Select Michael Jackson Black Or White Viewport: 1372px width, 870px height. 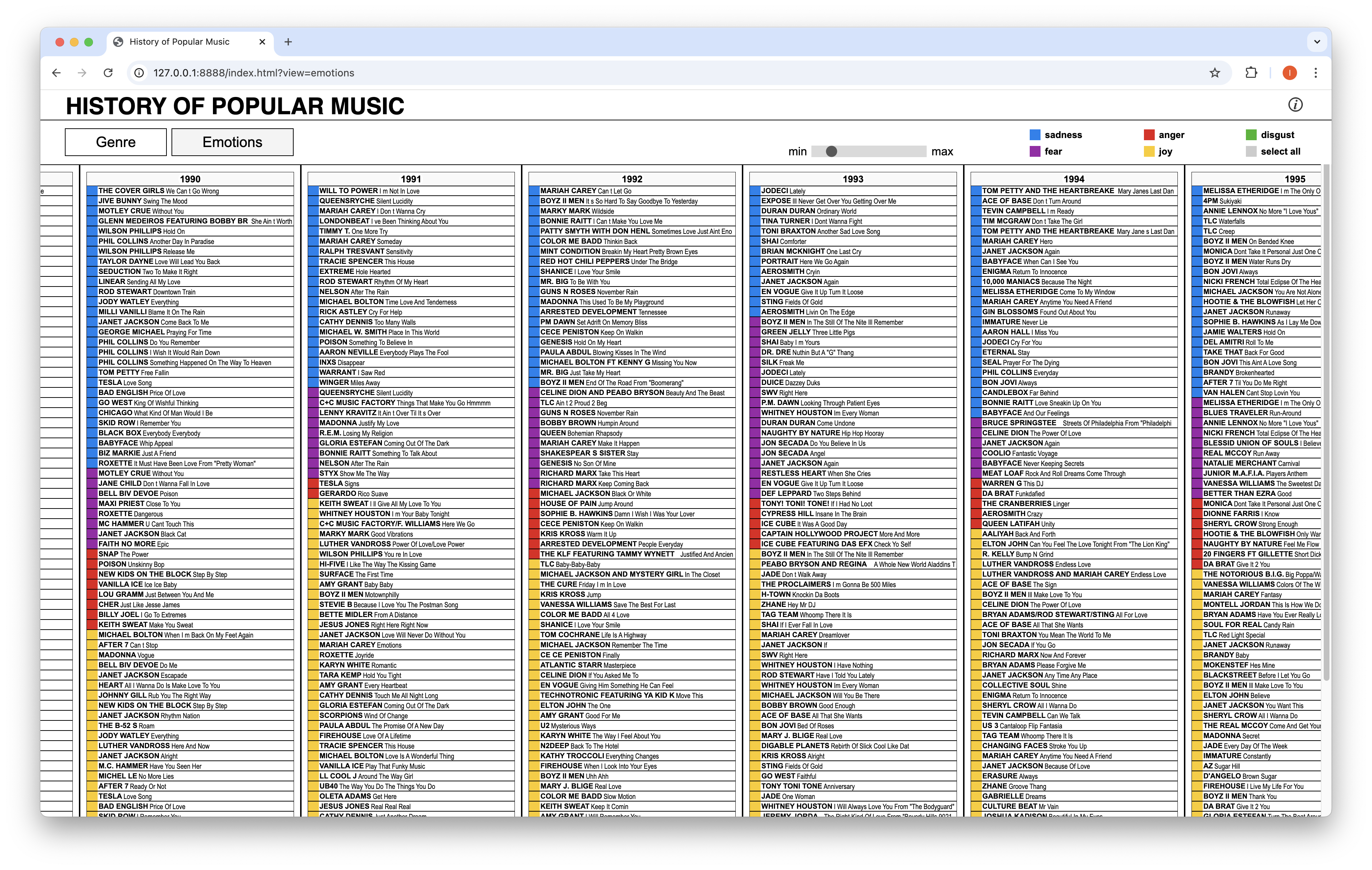coord(632,494)
